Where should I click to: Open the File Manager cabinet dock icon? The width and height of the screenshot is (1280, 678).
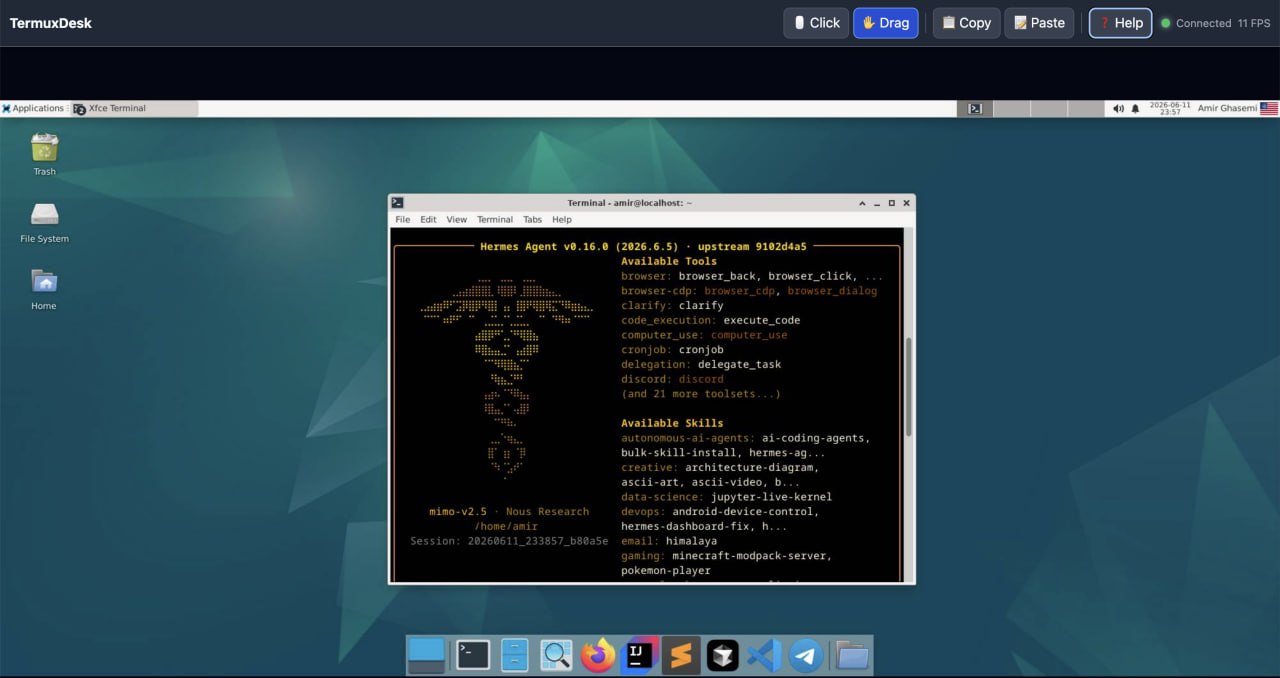tap(514, 656)
